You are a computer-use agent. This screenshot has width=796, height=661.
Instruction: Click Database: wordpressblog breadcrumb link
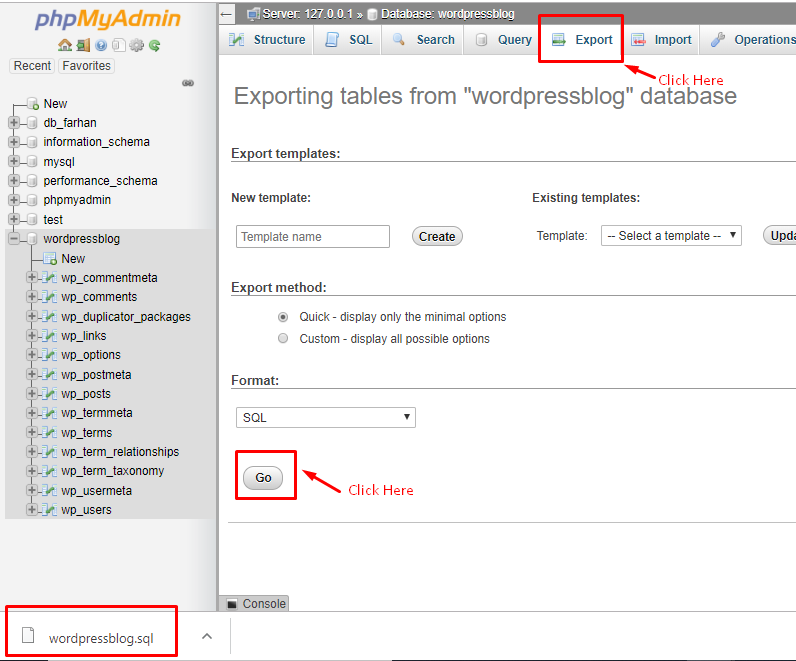pyautogui.click(x=448, y=14)
